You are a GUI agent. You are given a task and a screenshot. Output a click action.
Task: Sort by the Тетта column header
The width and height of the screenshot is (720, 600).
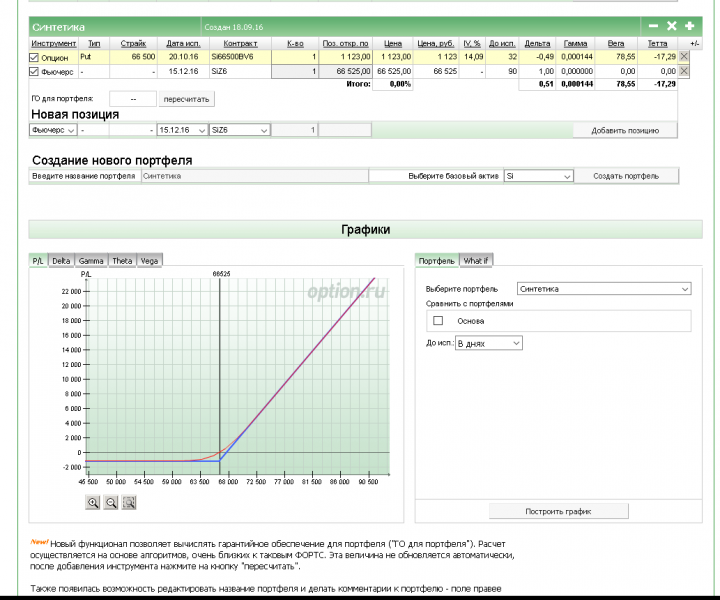coord(657,43)
